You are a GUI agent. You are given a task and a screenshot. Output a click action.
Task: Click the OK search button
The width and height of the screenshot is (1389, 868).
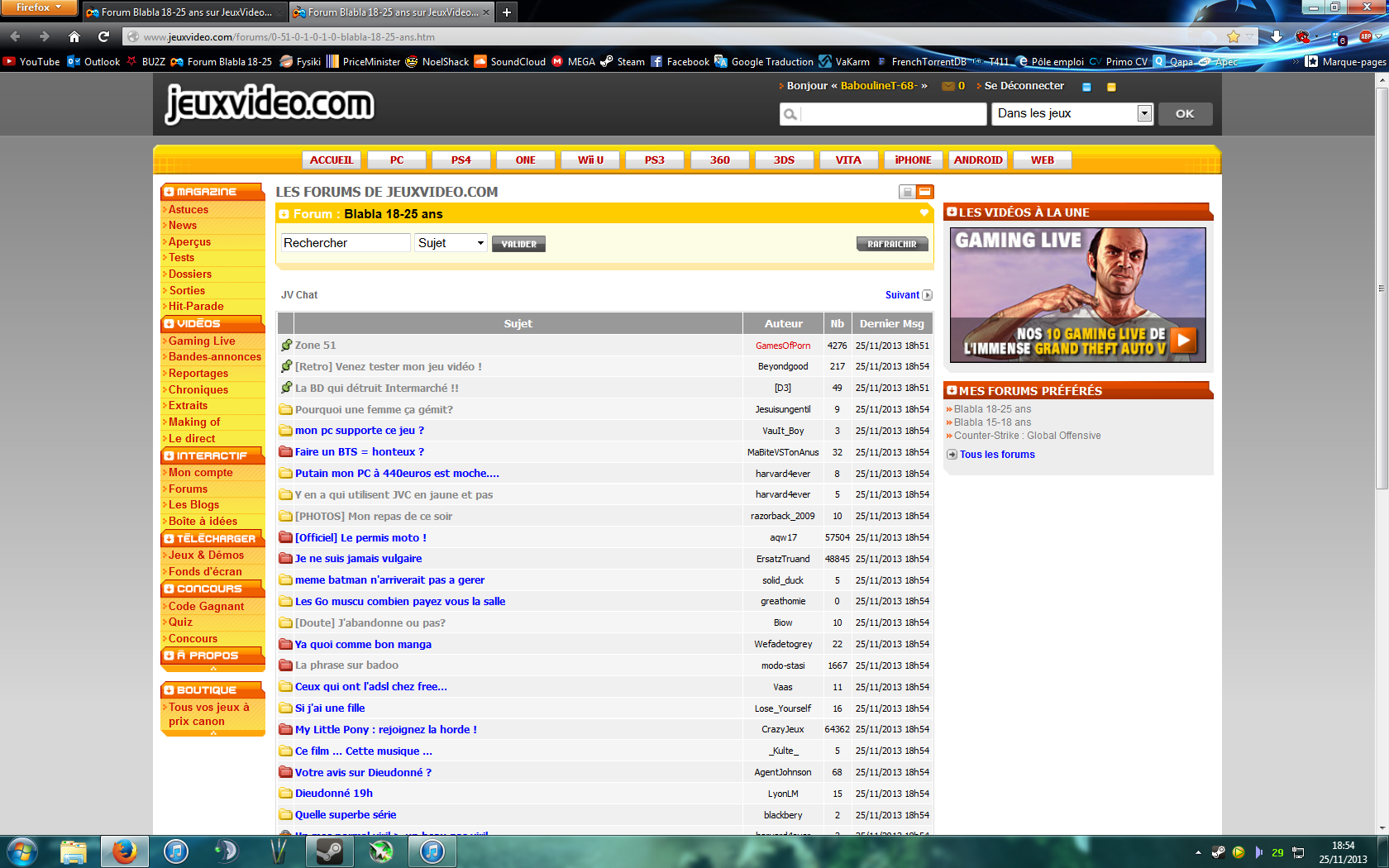coord(1185,113)
